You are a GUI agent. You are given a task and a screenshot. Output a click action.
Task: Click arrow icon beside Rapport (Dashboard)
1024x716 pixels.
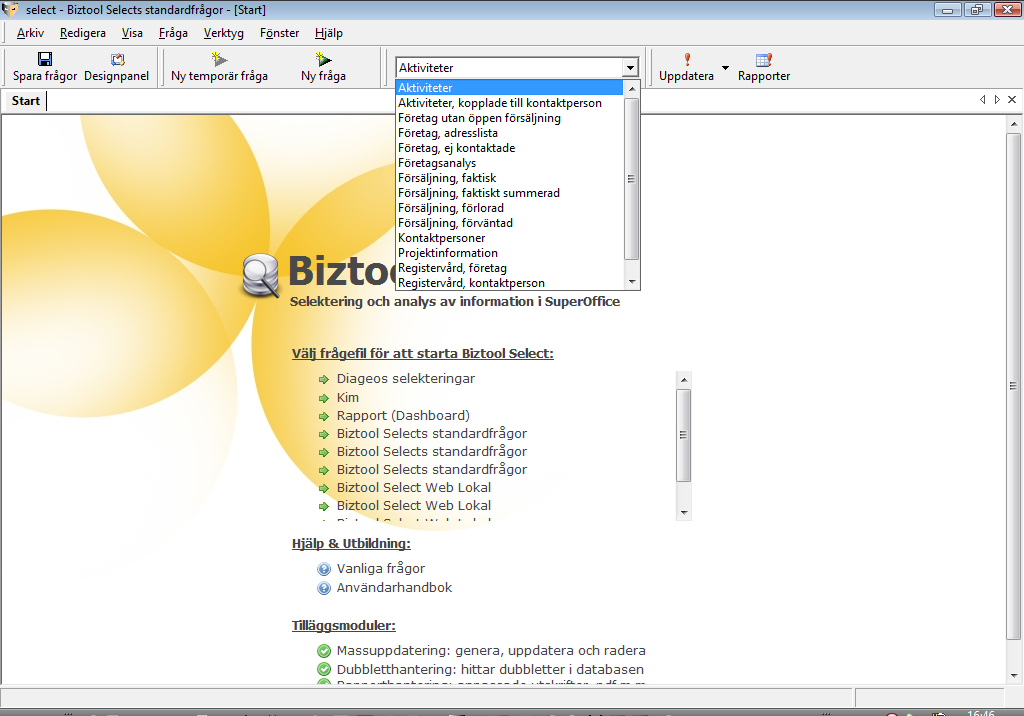323,416
